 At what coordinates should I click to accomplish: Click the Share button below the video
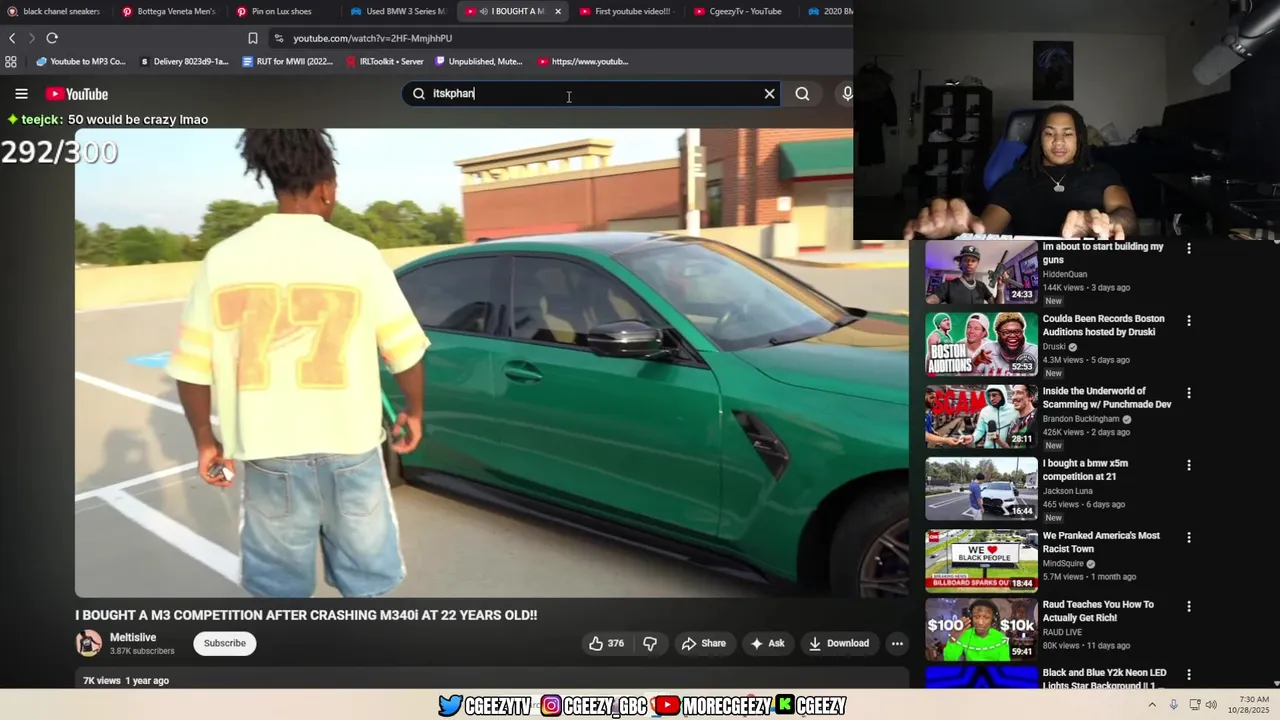coord(703,643)
